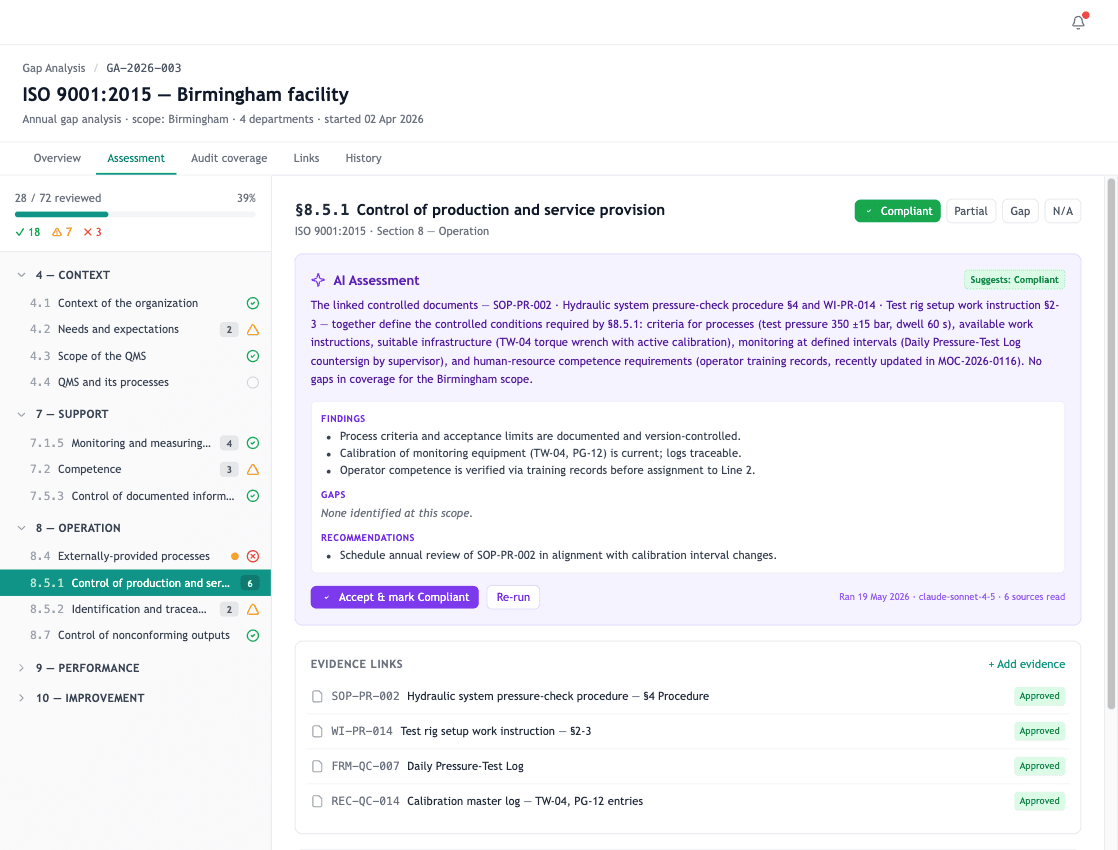Click document icon for WI-PR-014 evidence
Viewport: 1118px width, 850px height.
click(x=317, y=731)
